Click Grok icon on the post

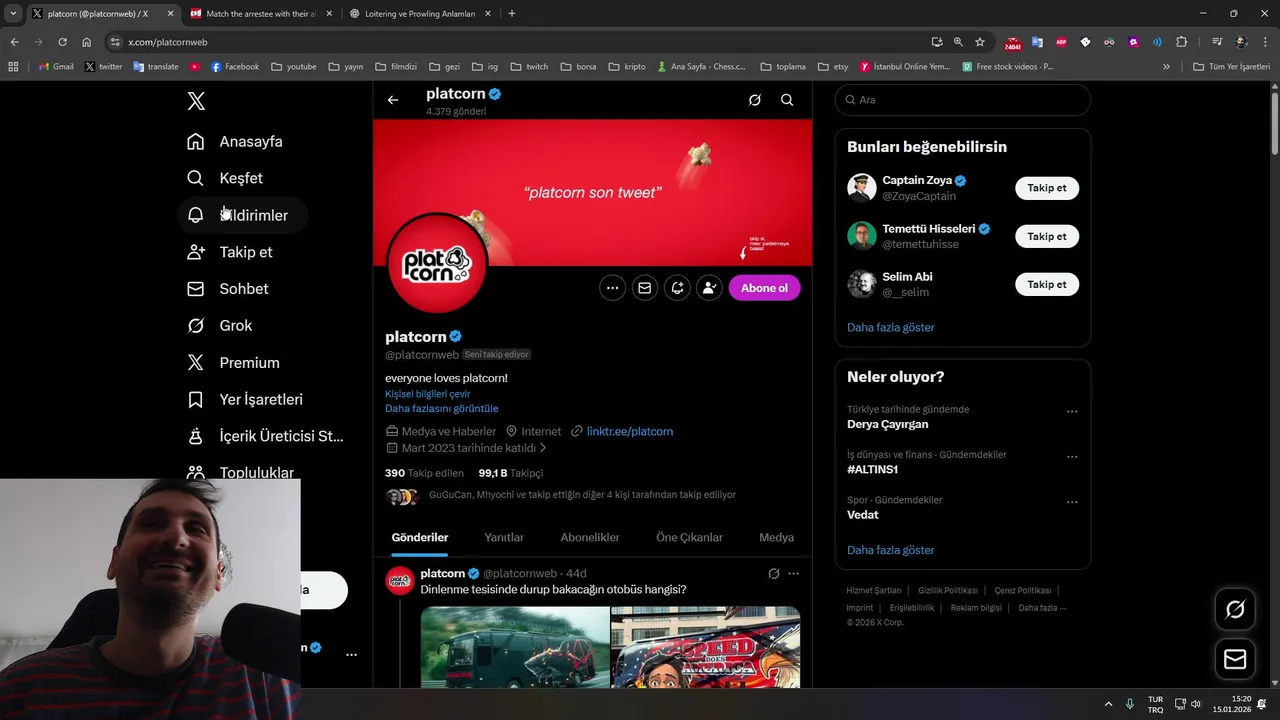coord(773,574)
